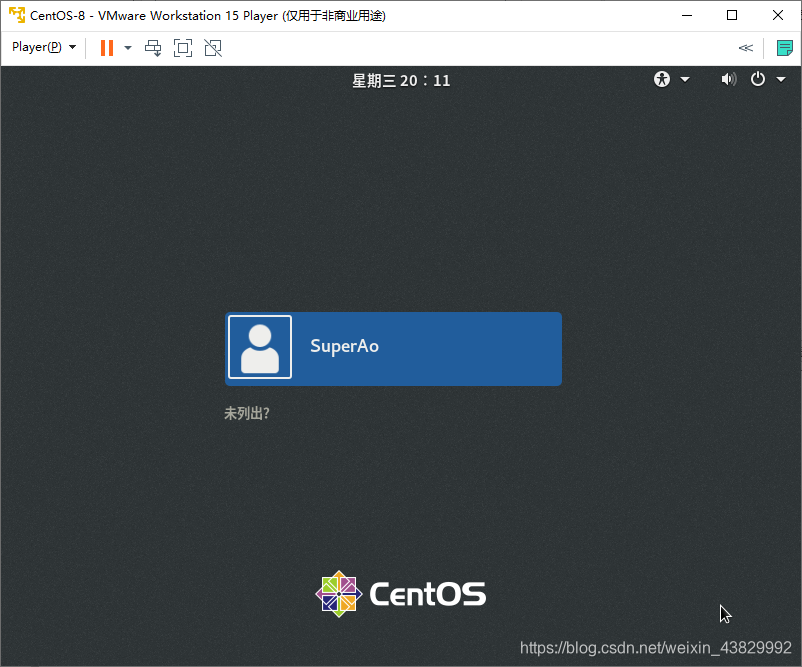Select the Suspend virtual machine icon
This screenshot has width=802, height=667.
(106, 47)
